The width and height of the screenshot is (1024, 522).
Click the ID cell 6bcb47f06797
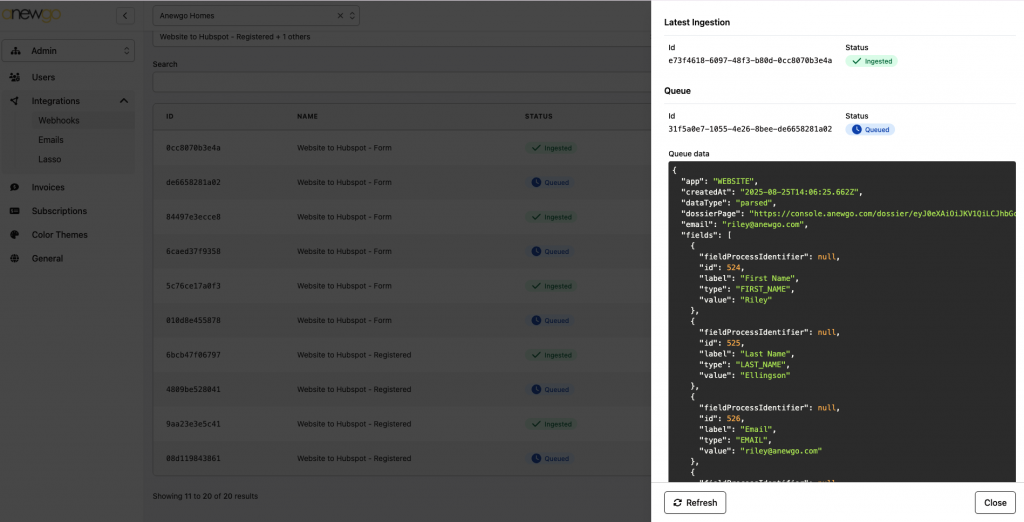tap(193, 355)
